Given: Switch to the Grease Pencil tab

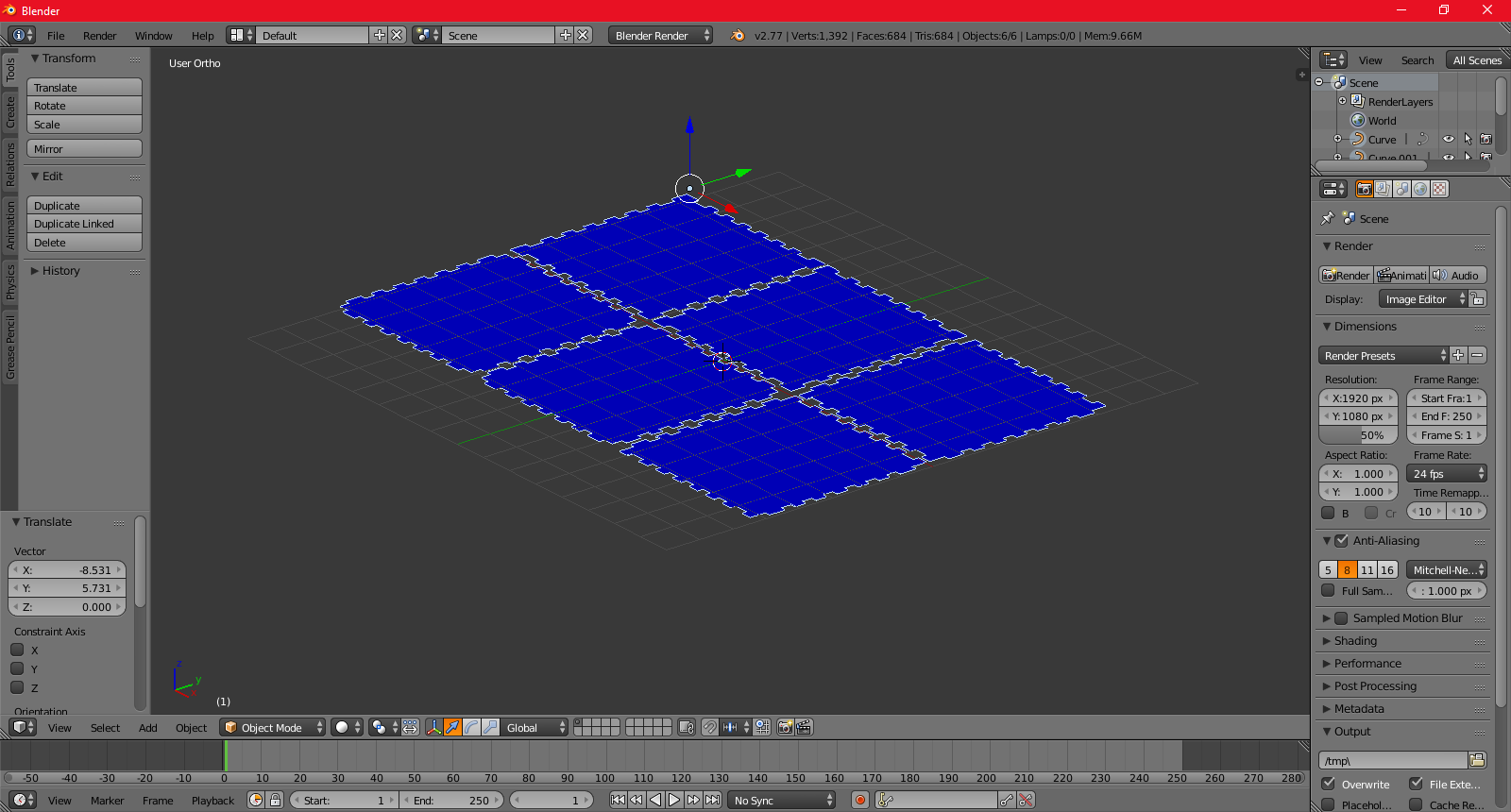Looking at the screenshot, I should 10,347.
